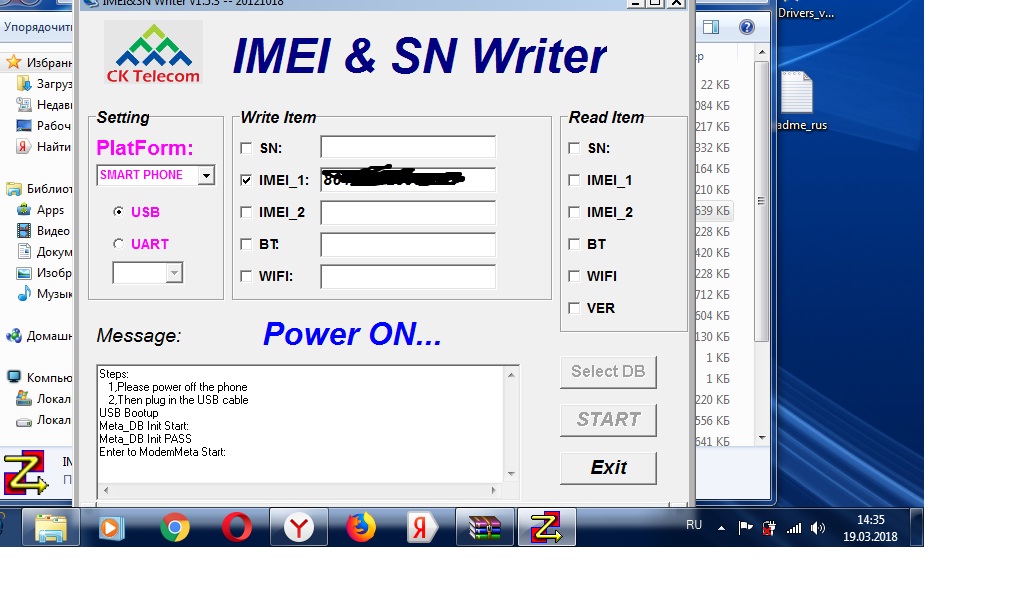Screen dimensions: 1024x600
Task: Select the USB radio button
Action: pyautogui.click(x=118, y=212)
